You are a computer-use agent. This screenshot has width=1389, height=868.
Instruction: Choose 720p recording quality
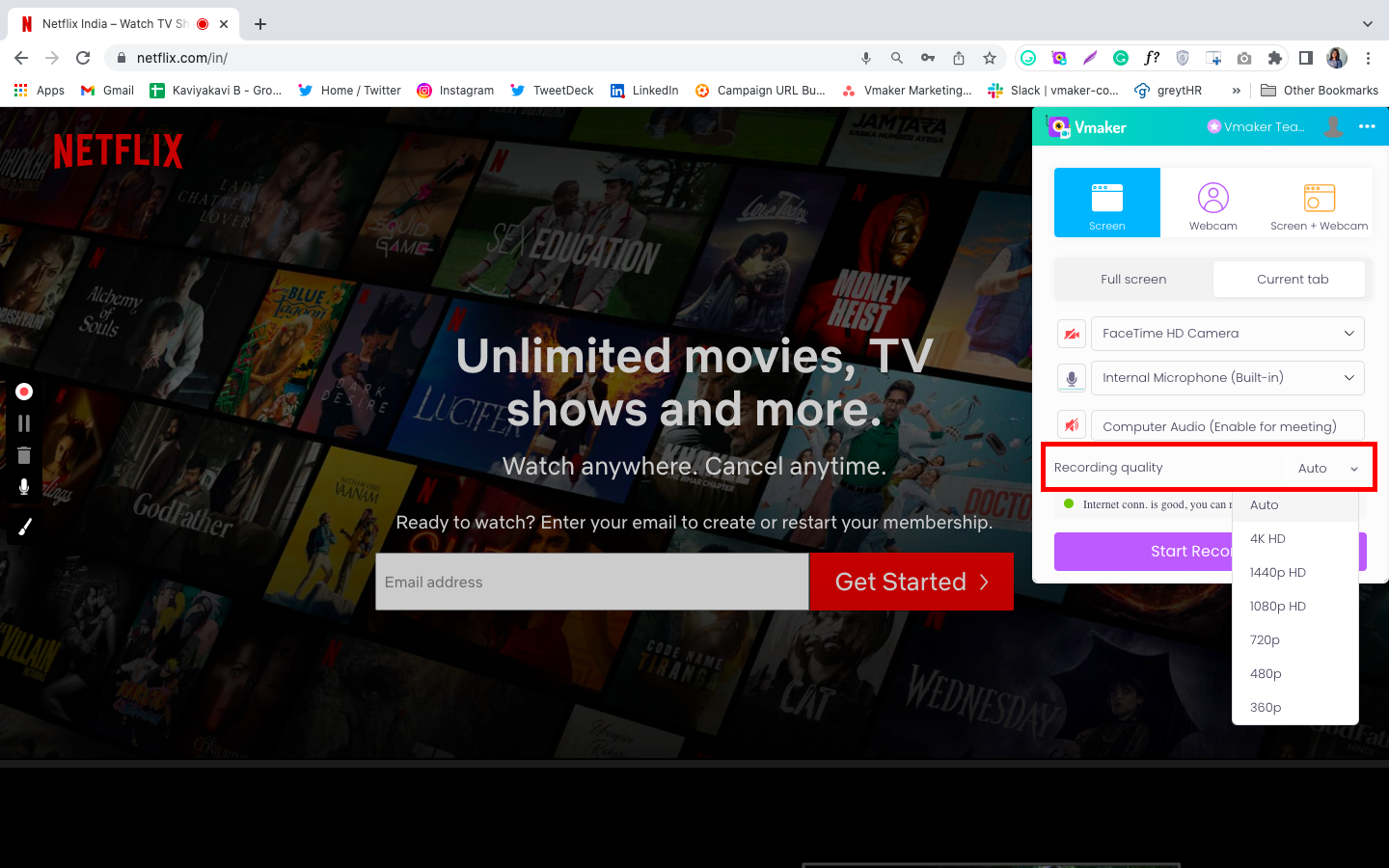coord(1295,640)
